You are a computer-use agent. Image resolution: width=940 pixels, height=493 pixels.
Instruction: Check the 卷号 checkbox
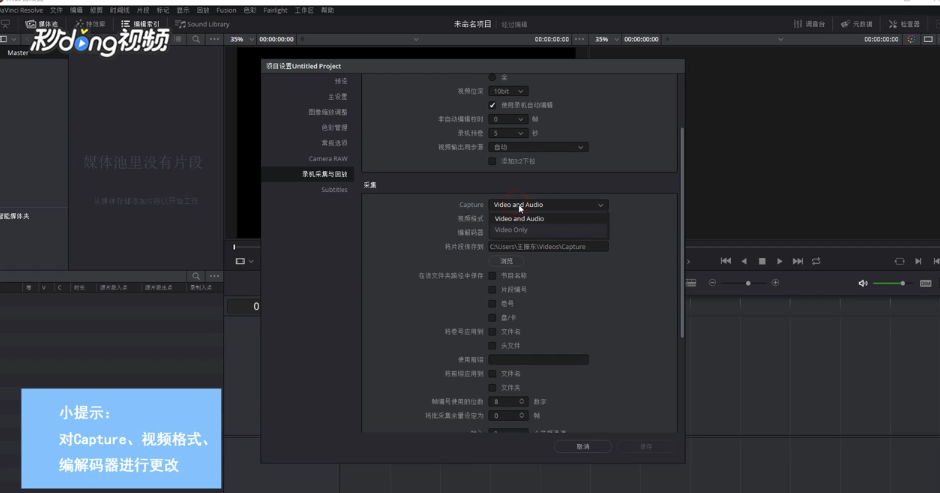492,304
